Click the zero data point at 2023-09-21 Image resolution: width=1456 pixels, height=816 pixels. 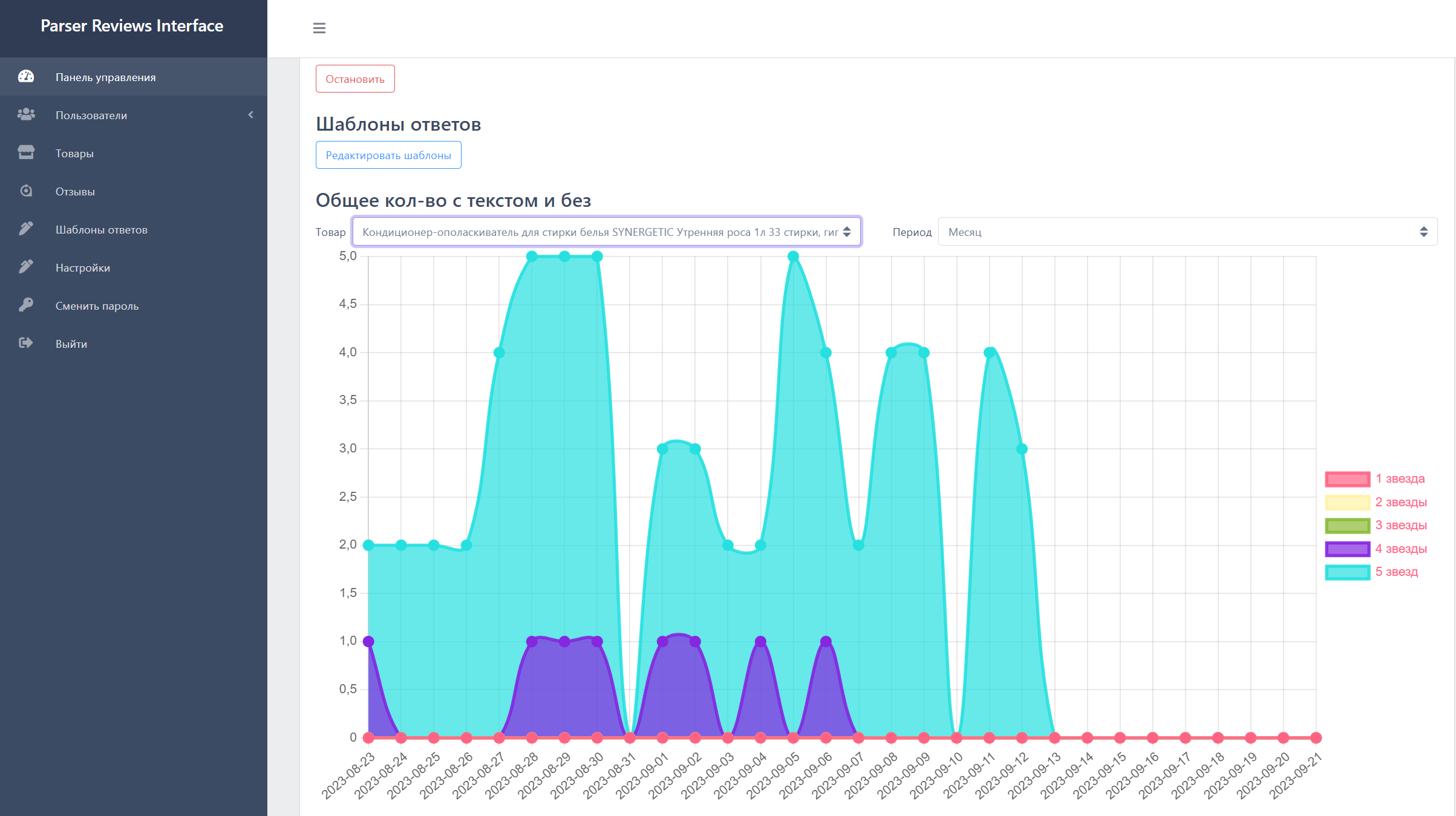point(1316,737)
